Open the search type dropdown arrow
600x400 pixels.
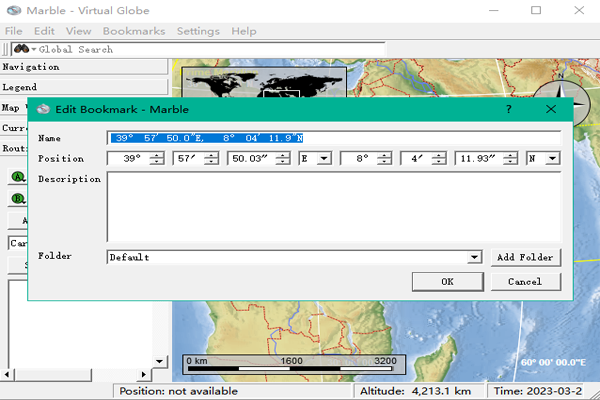(x=34, y=49)
